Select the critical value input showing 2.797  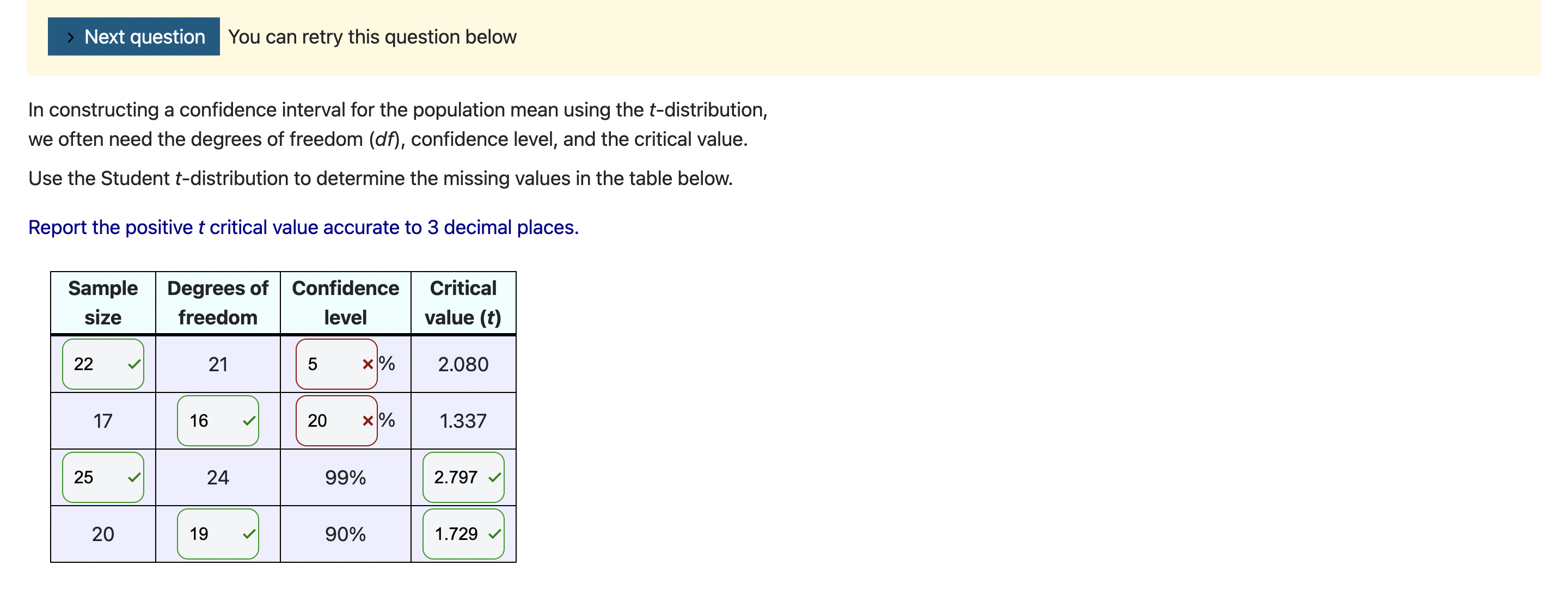pyautogui.click(x=460, y=477)
